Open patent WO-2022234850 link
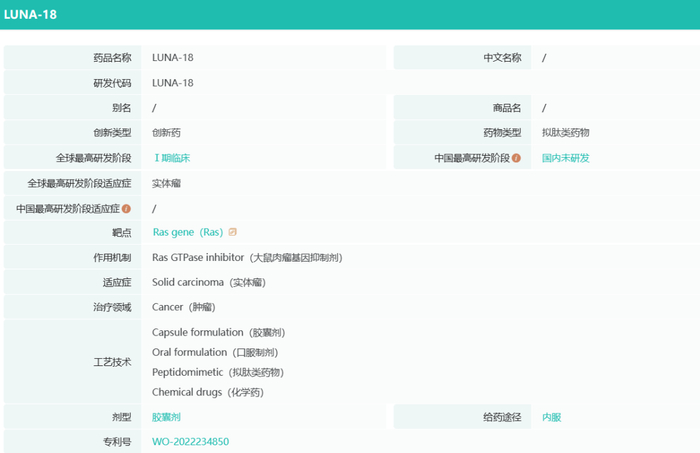This screenshot has height=453, width=700. point(191,442)
